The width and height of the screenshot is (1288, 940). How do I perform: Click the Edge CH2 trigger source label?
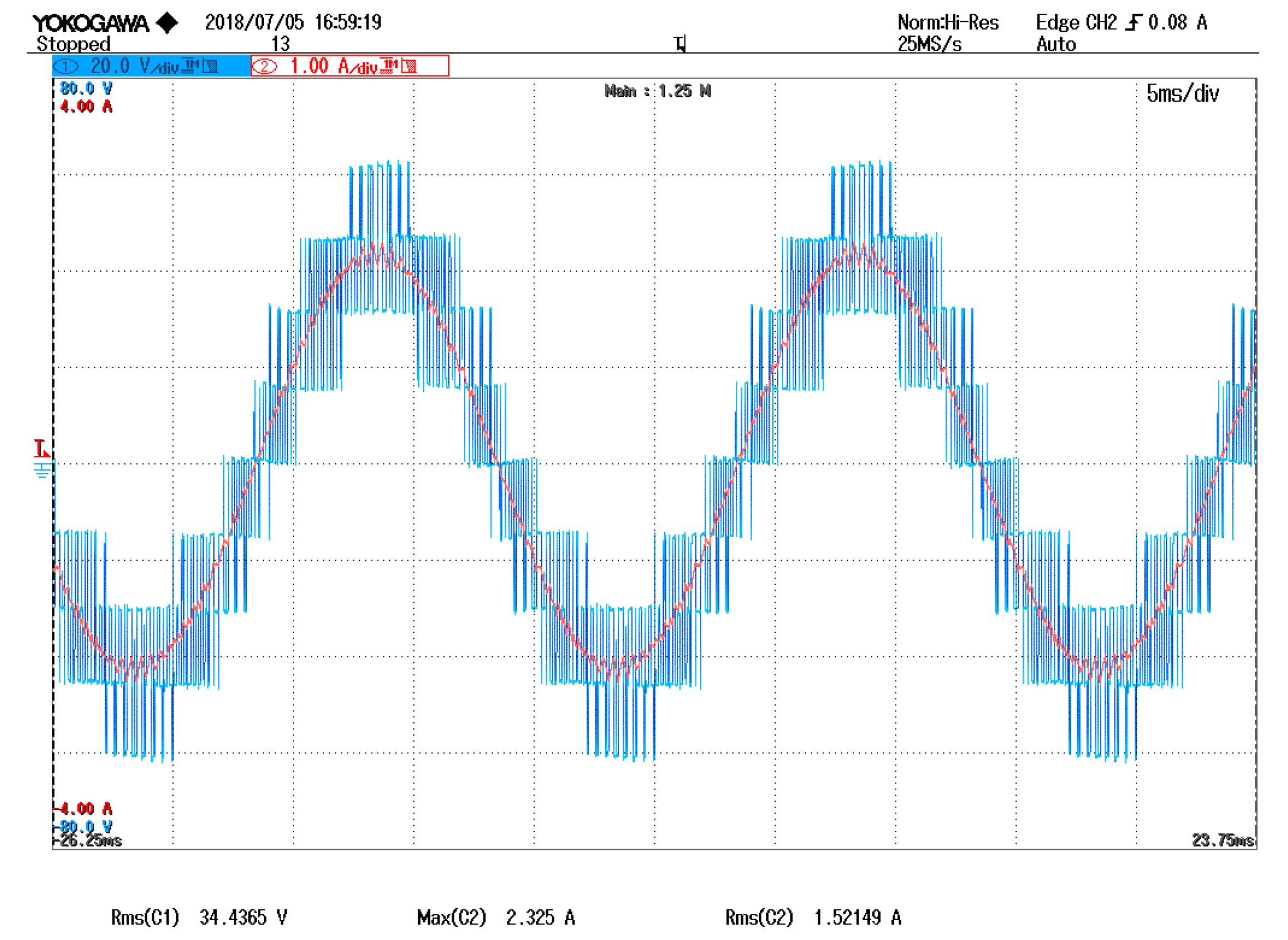coord(1076,23)
